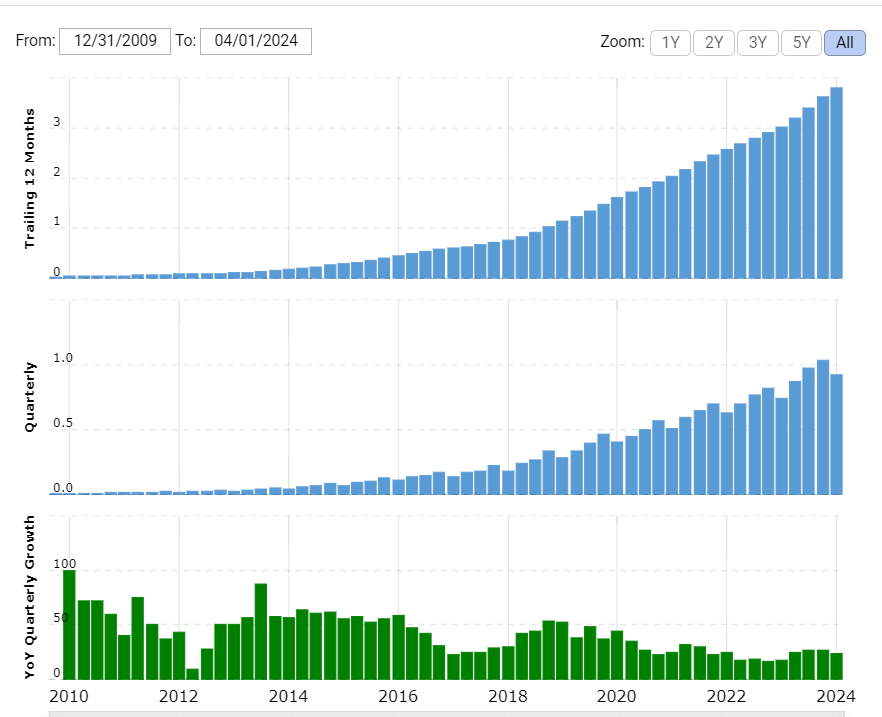
Task: Click the 1.0 tick label on Quarterly chart
Action: [63, 358]
